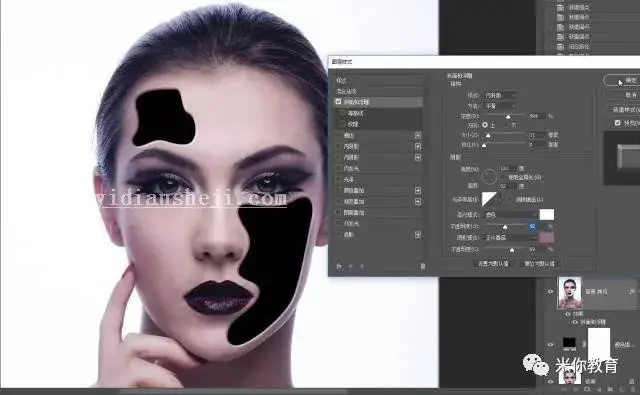640x395 pixels.
Task: Enable the Texture (纹理) sub-option checkbox
Action: coord(342,124)
